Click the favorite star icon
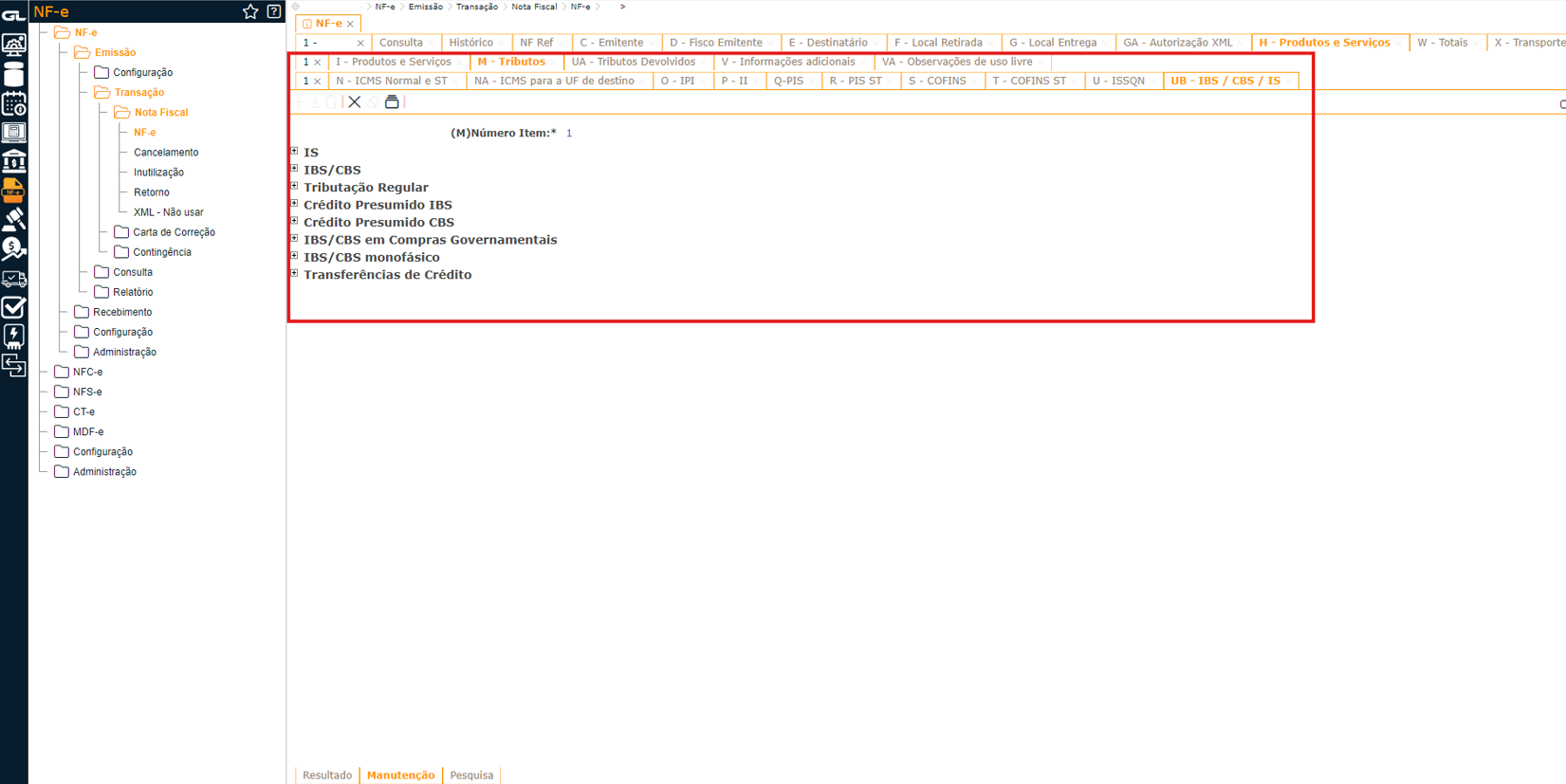Image resolution: width=1566 pixels, height=784 pixels. point(250,11)
